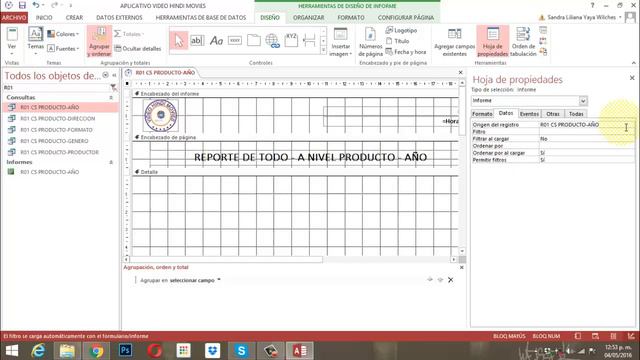
Task: Click the Detalle section bar
Action: (x=296, y=172)
